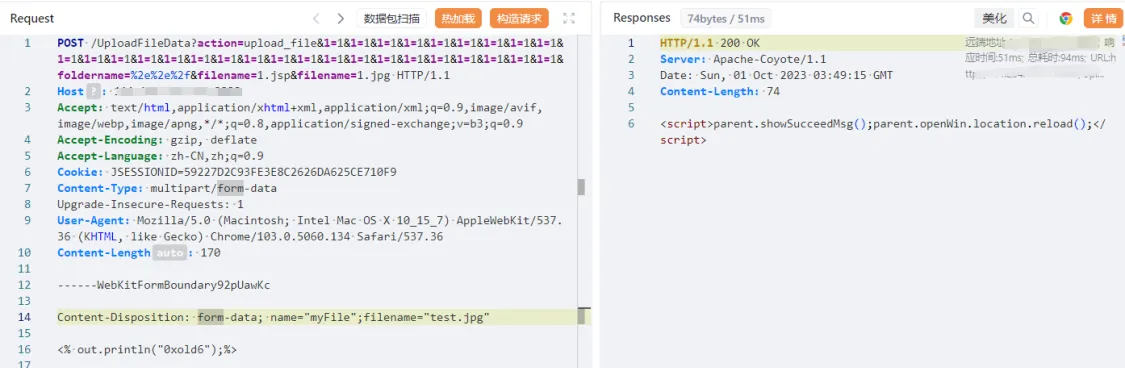Click the WebKitFormBoundary92pUawKc line
Screen dimensions: 1125x368
164,285
